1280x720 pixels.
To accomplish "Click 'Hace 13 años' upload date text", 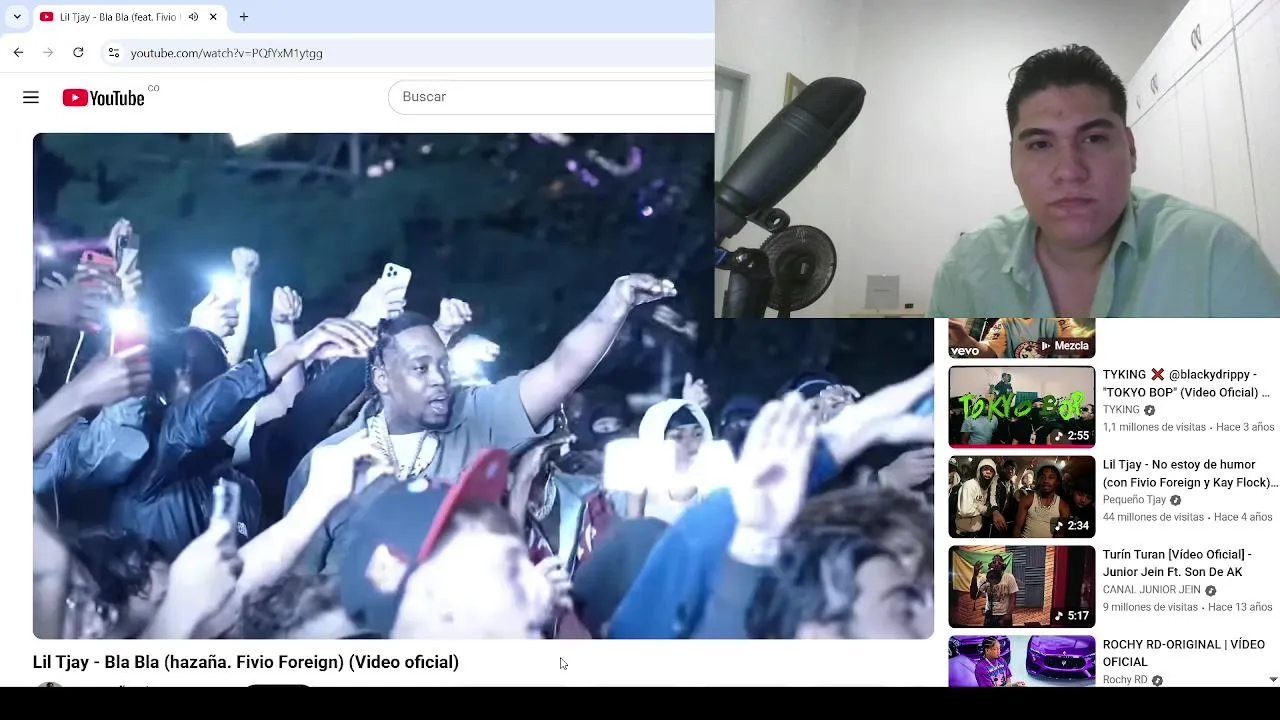I will (x=1240, y=607).
